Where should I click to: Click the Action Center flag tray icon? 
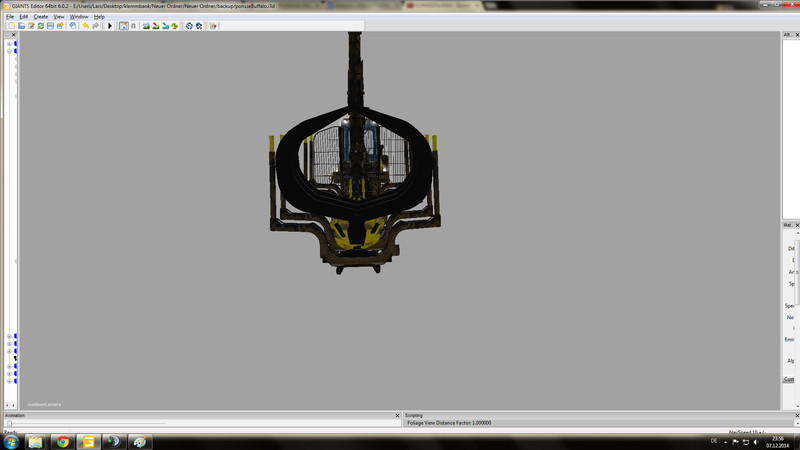(735, 442)
